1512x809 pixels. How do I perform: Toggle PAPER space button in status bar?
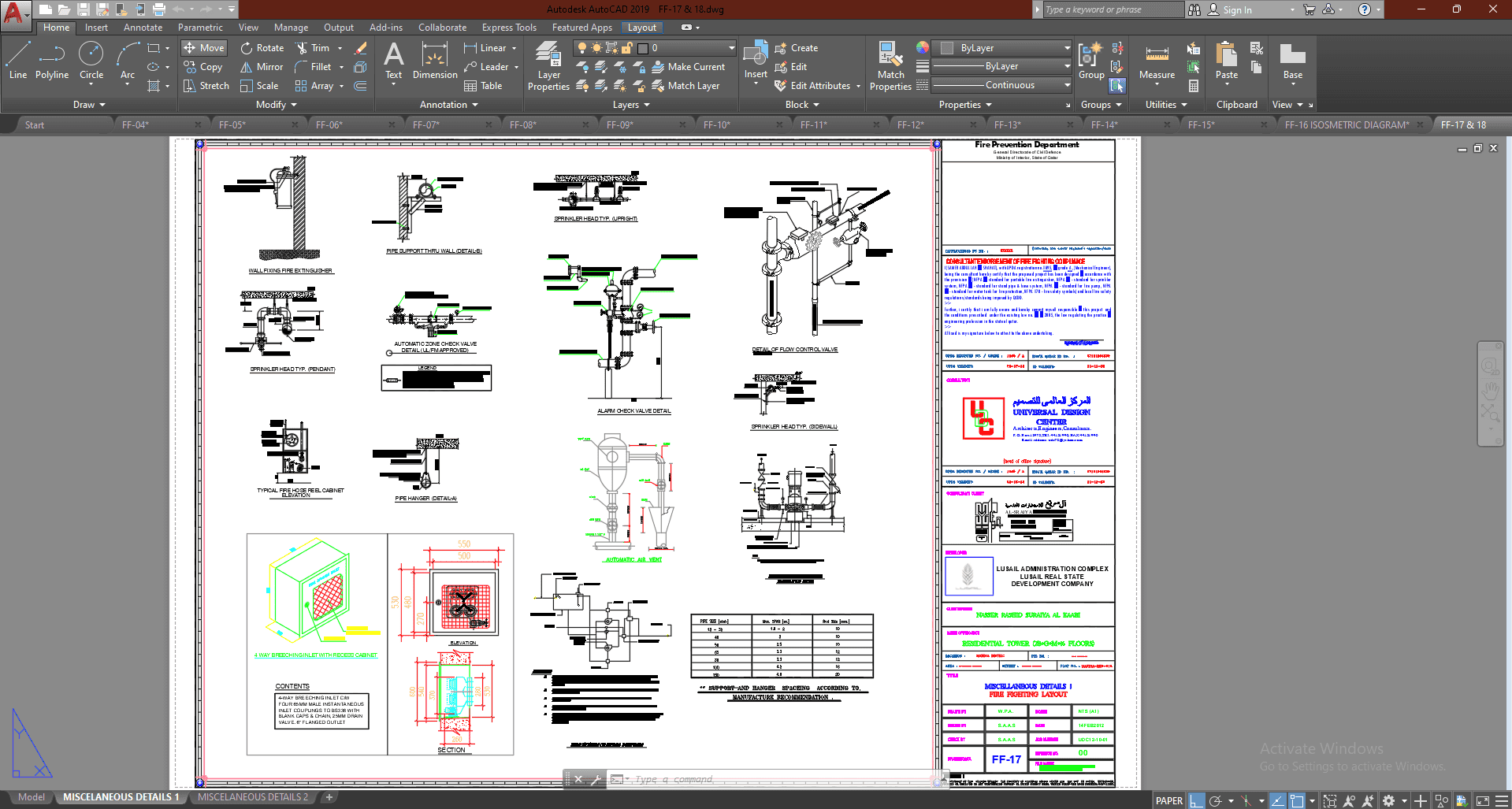[1168, 800]
